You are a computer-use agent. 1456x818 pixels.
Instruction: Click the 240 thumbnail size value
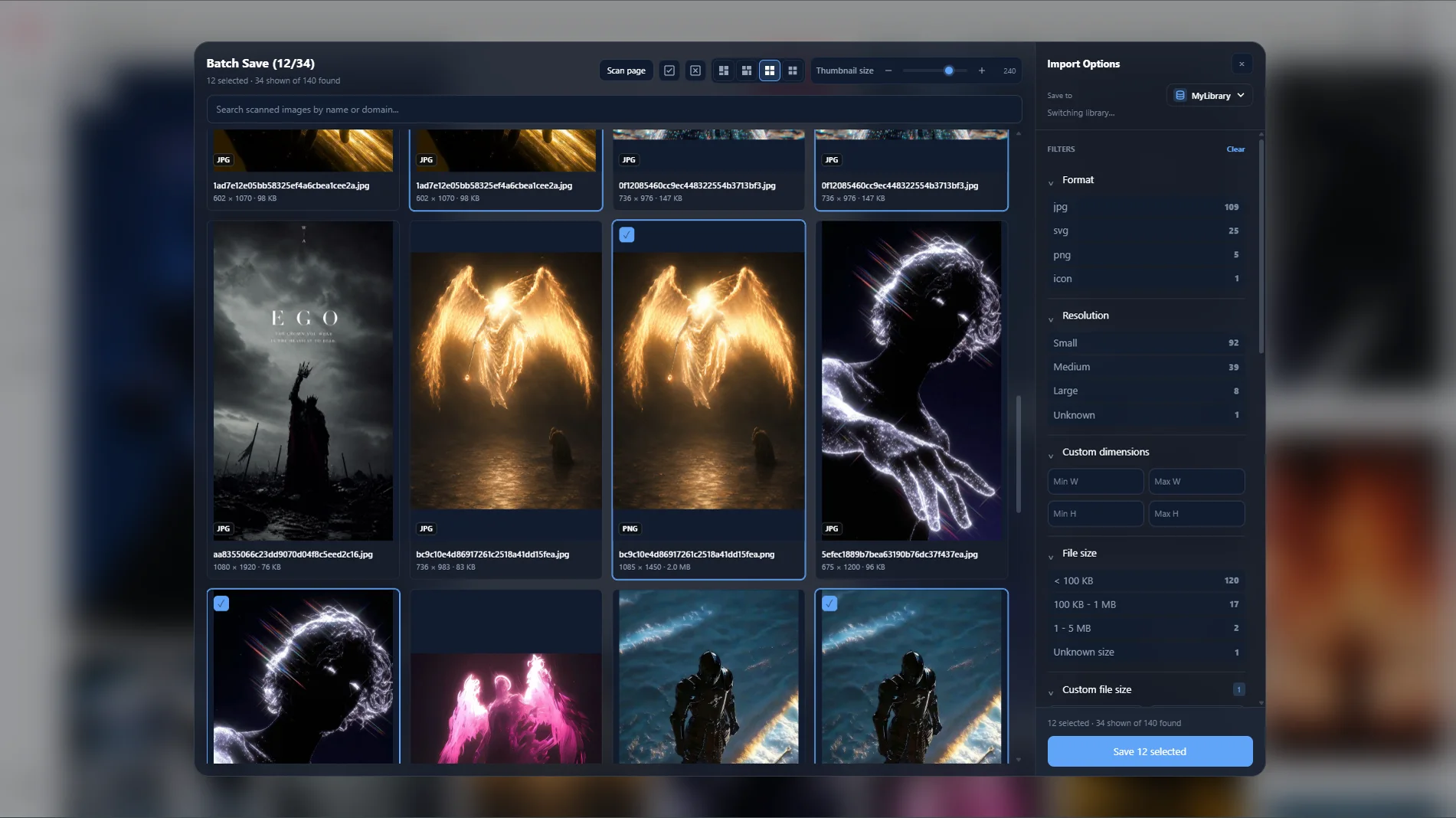pyautogui.click(x=1009, y=70)
